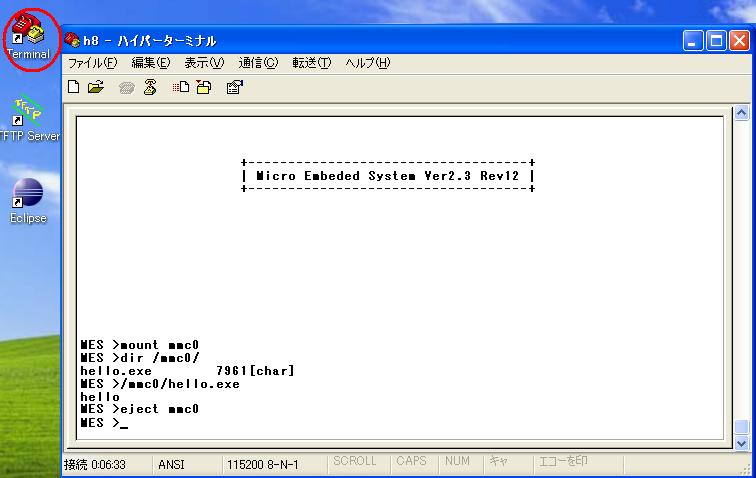Click the New connection toolbar icon
Screen dimensions: 756x478
[74, 87]
